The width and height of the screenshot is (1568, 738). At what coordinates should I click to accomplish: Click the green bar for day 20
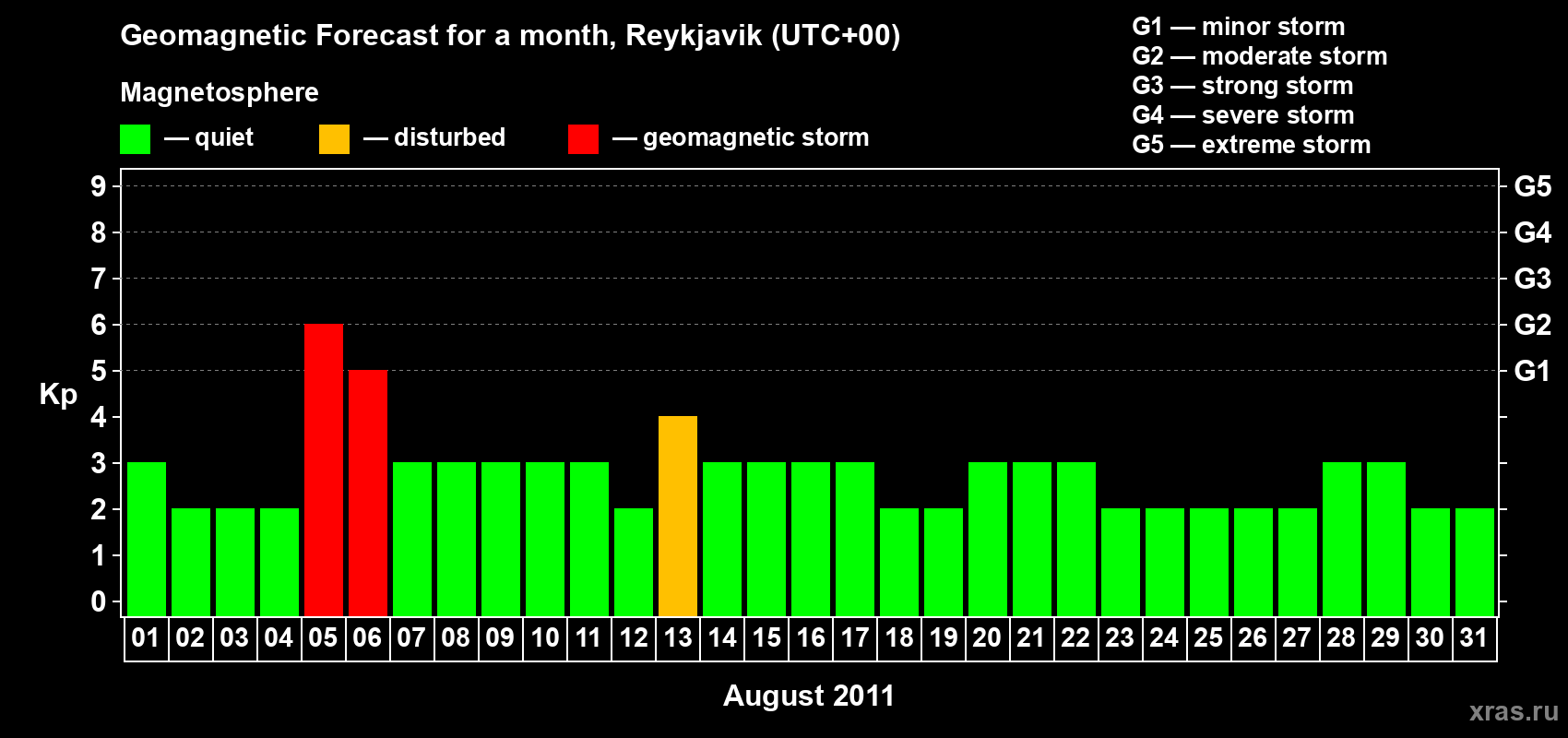pyautogui.click(x=988, y=539)
